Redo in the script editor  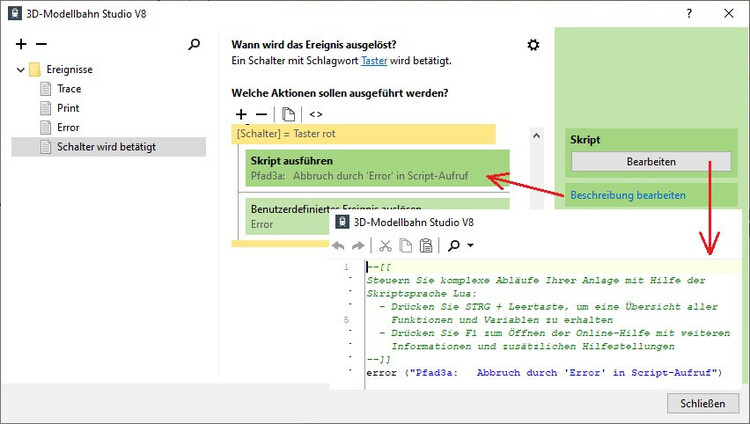(x=358, y=246)
